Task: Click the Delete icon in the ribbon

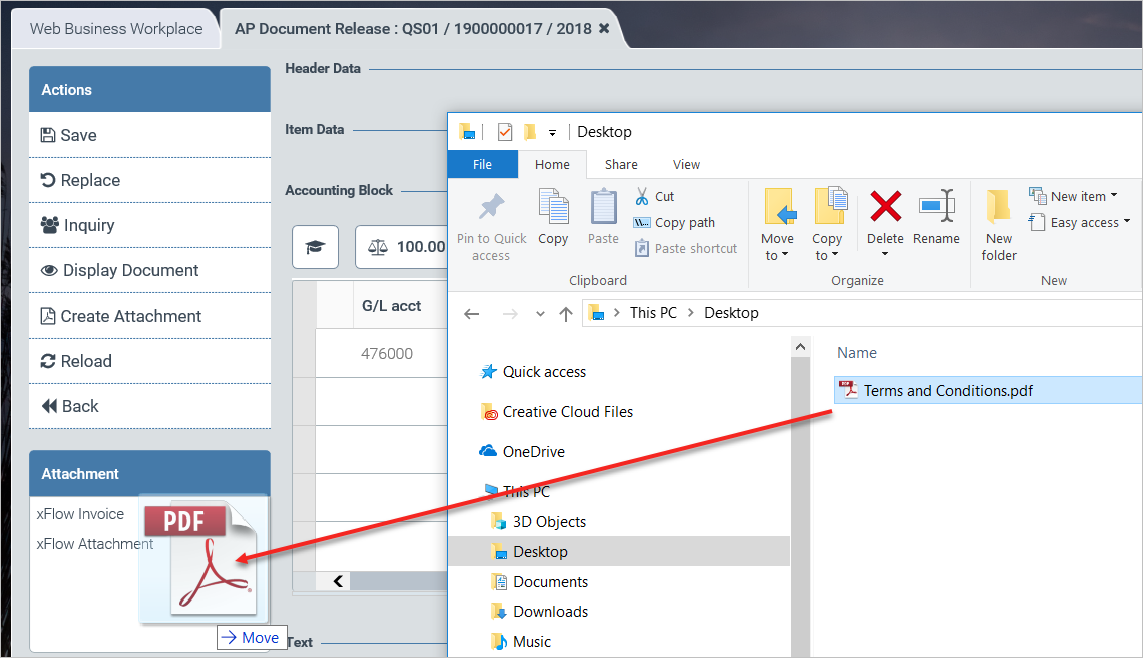Action: click(885, 207)
